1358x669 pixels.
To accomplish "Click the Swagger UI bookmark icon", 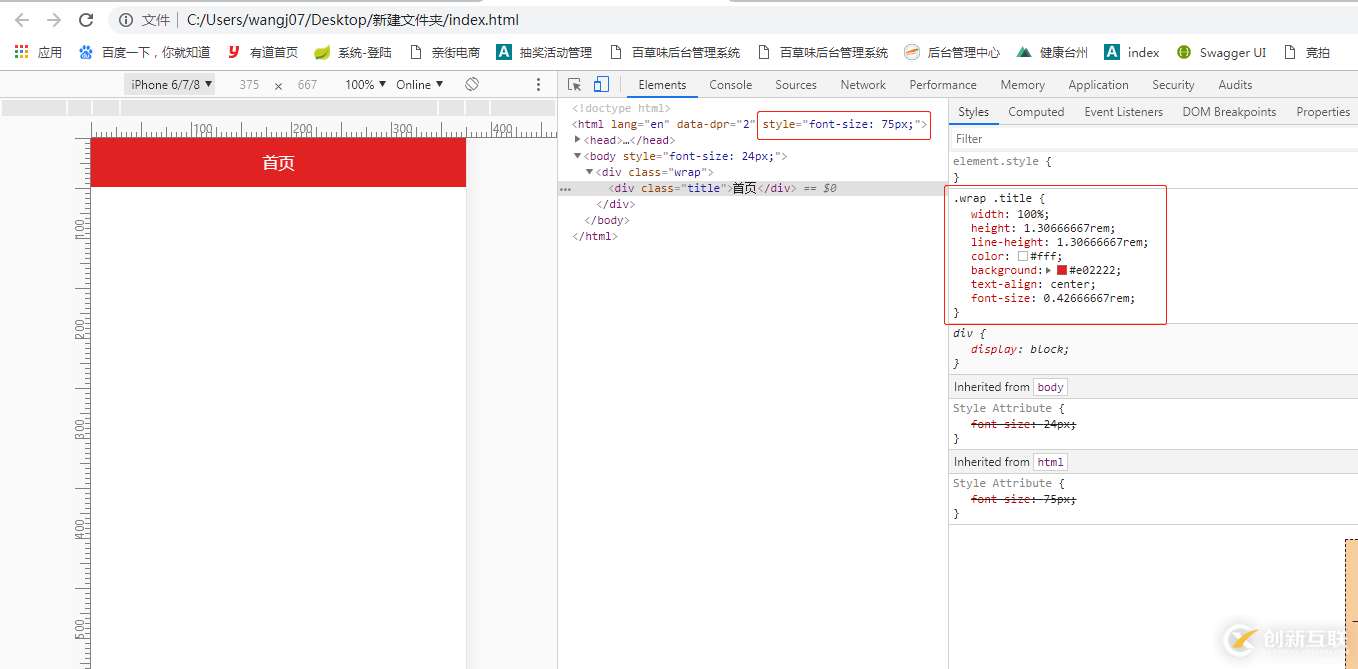I will pyautogui.click(x=1184, y=52).
